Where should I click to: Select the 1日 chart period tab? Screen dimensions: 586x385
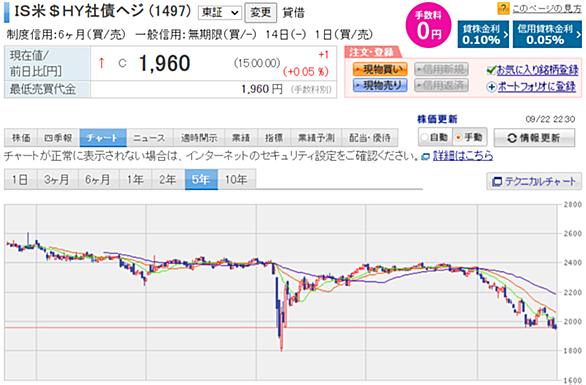(20, 179)
